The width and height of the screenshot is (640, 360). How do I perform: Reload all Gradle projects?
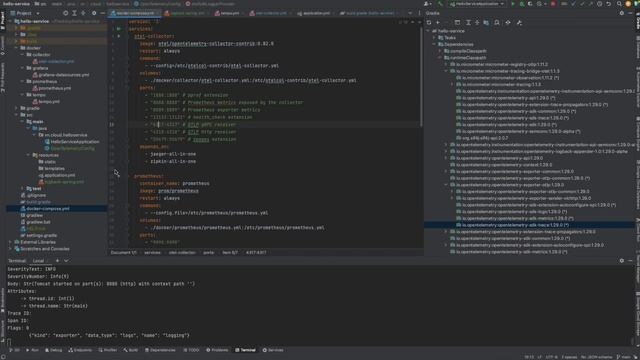pyautogui.click(x=429, y=23)
